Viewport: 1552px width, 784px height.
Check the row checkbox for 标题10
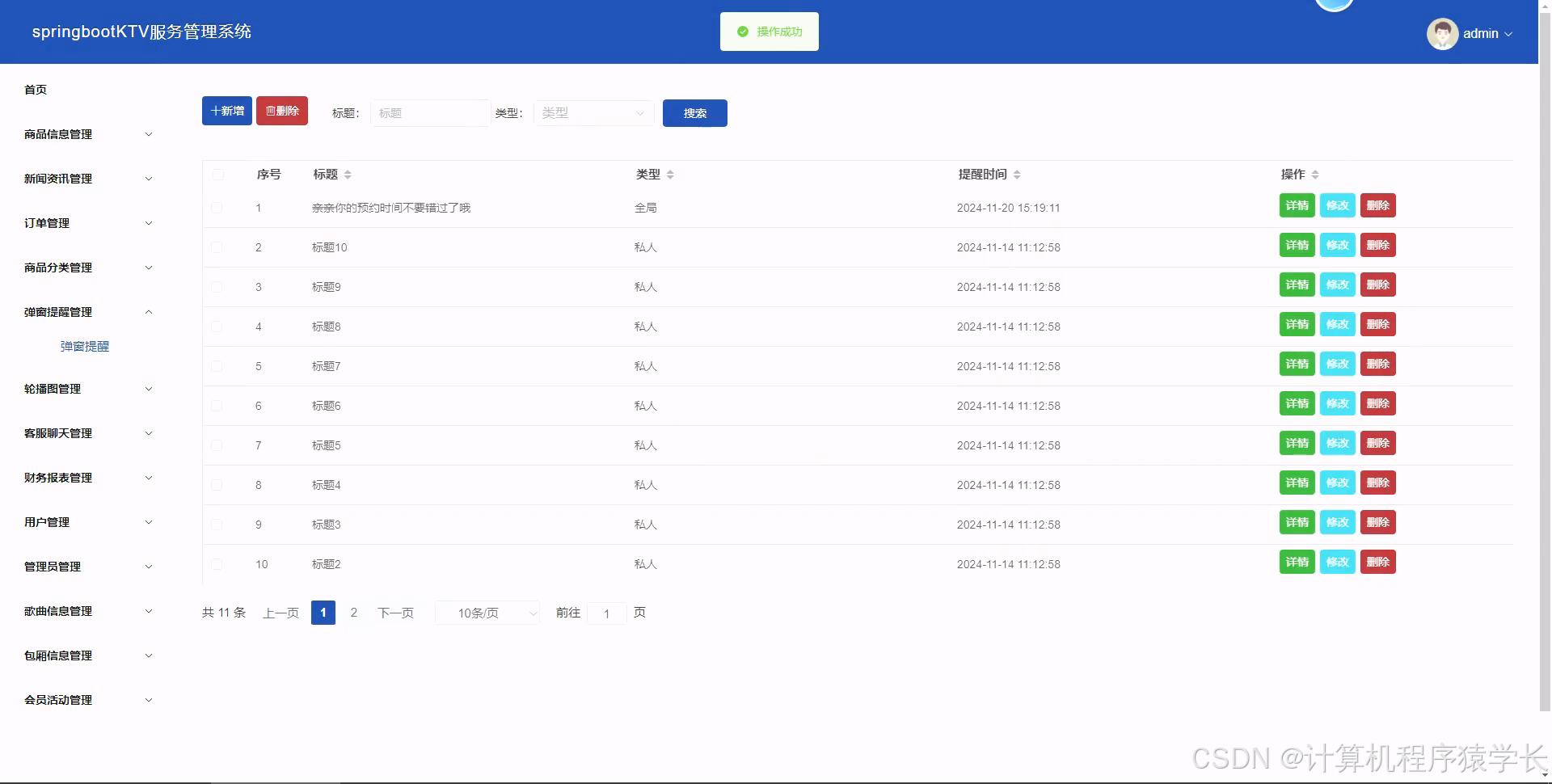217,247
